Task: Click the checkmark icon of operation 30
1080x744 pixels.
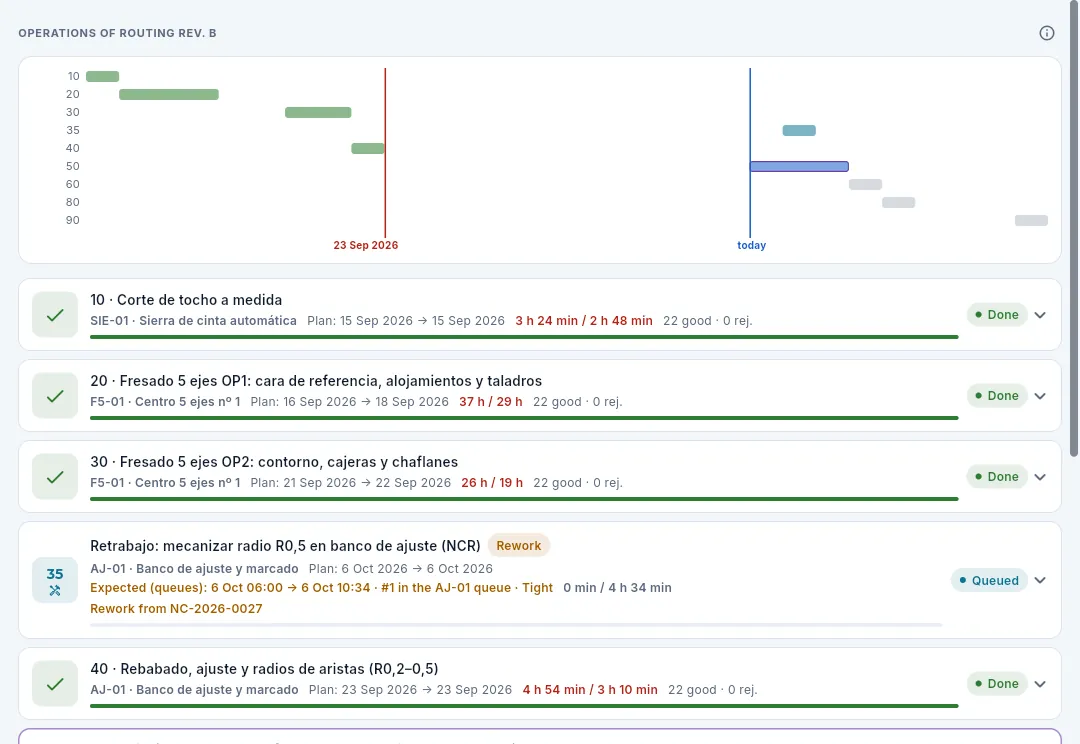Action: point(55,477)
